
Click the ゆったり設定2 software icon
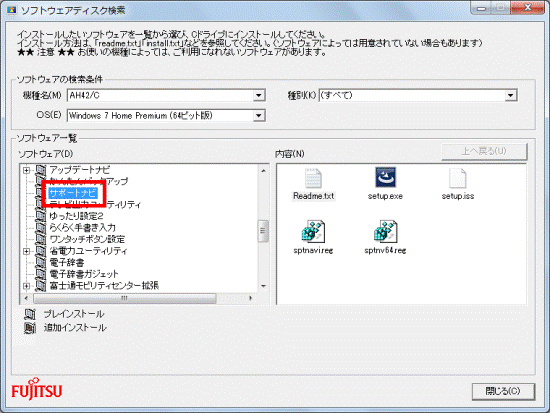pos(41,216)
